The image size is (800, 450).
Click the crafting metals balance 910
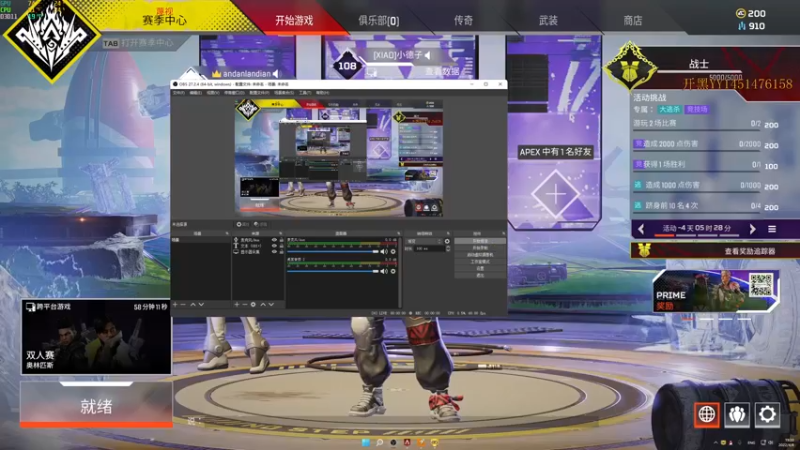point(751,26)
